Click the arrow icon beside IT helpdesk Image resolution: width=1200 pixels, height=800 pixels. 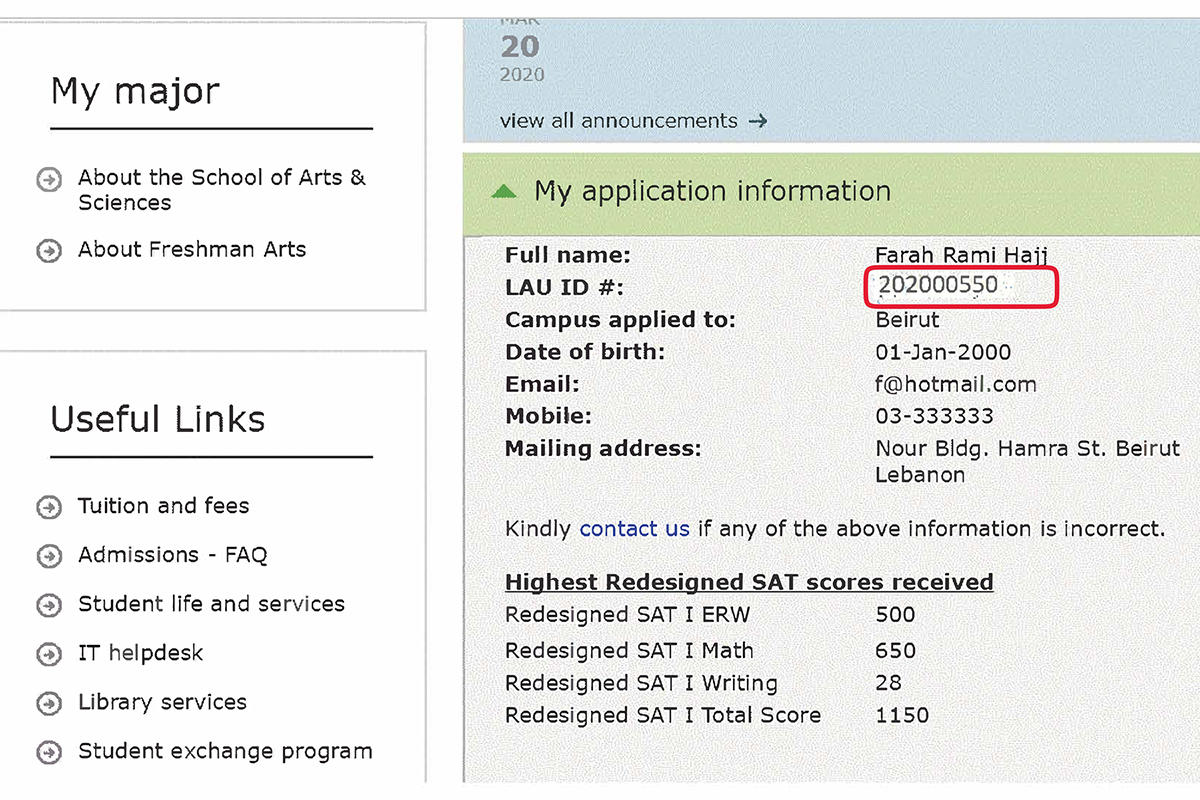(x=48, y=654)
